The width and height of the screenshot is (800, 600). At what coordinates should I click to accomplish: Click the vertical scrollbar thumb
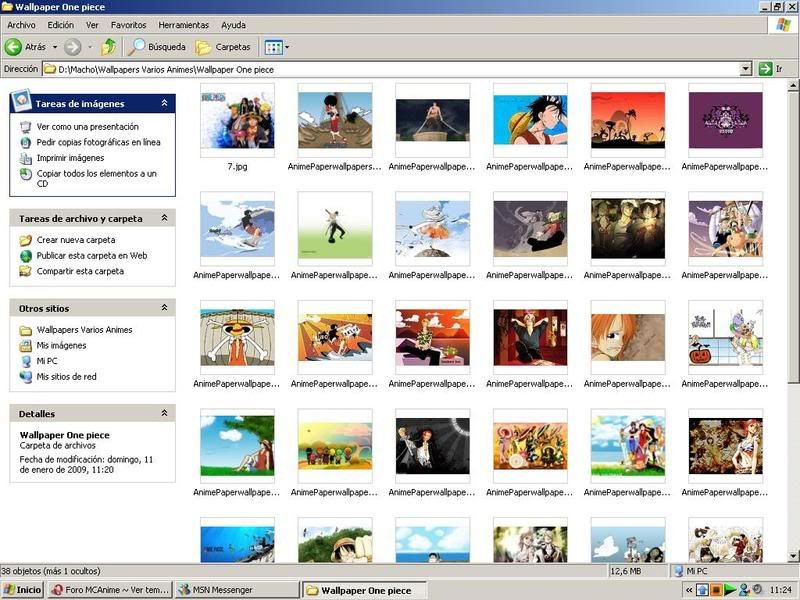[x=793, y=237]
